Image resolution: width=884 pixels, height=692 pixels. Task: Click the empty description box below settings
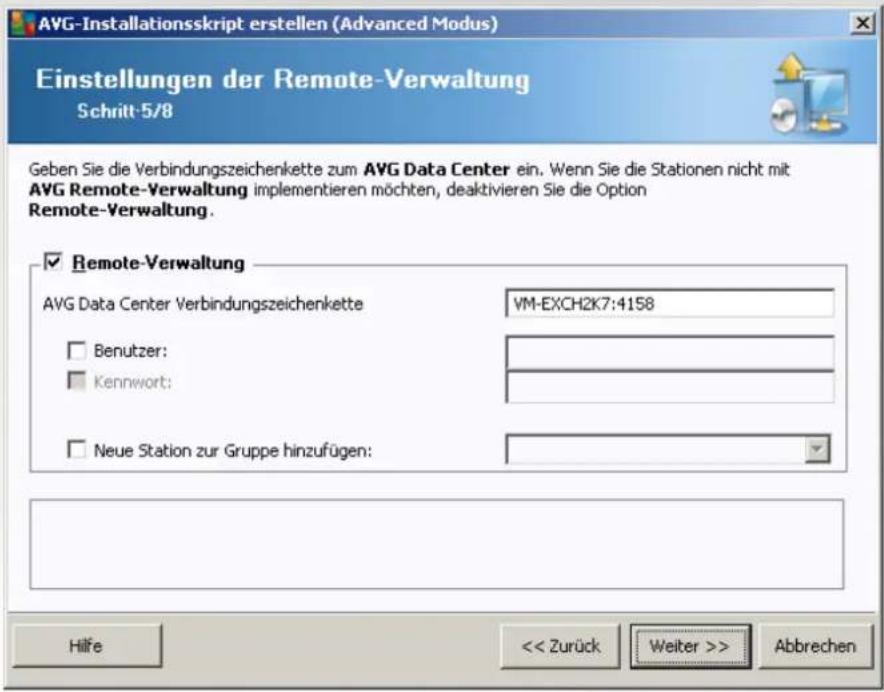437,544
